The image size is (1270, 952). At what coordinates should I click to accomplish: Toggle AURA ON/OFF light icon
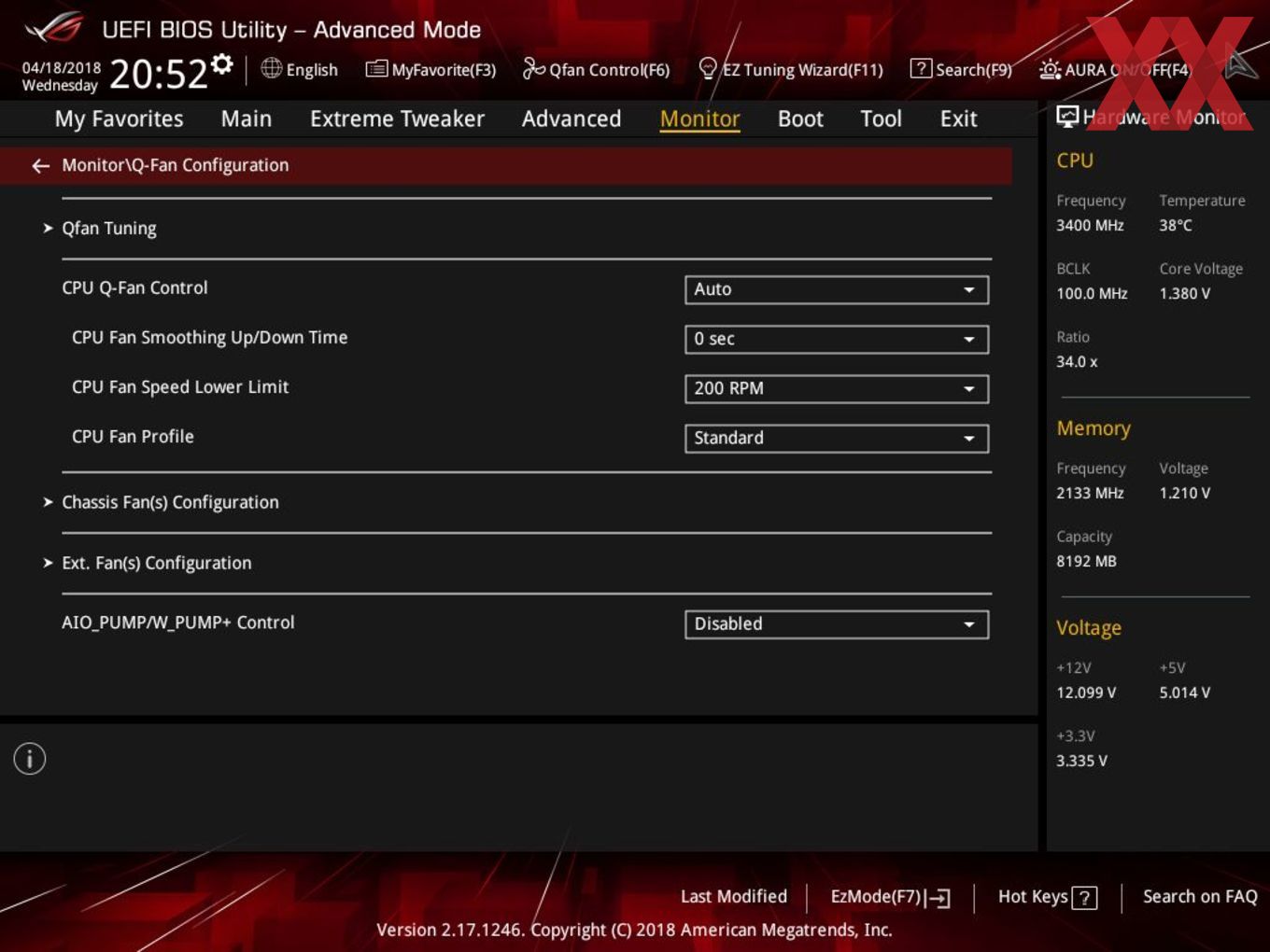click(1050, 69)
